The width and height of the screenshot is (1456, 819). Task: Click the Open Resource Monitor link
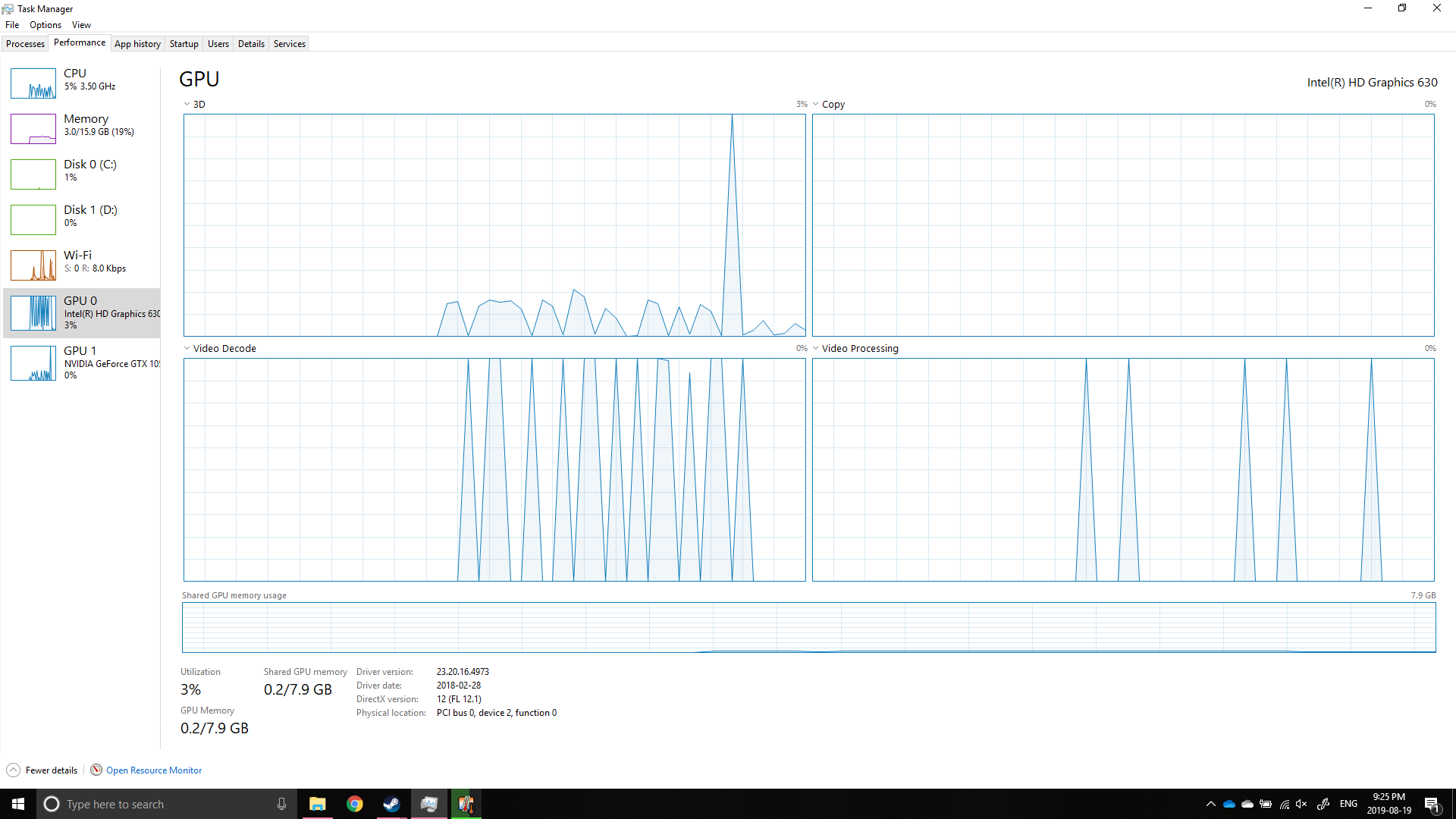(154, 770)
